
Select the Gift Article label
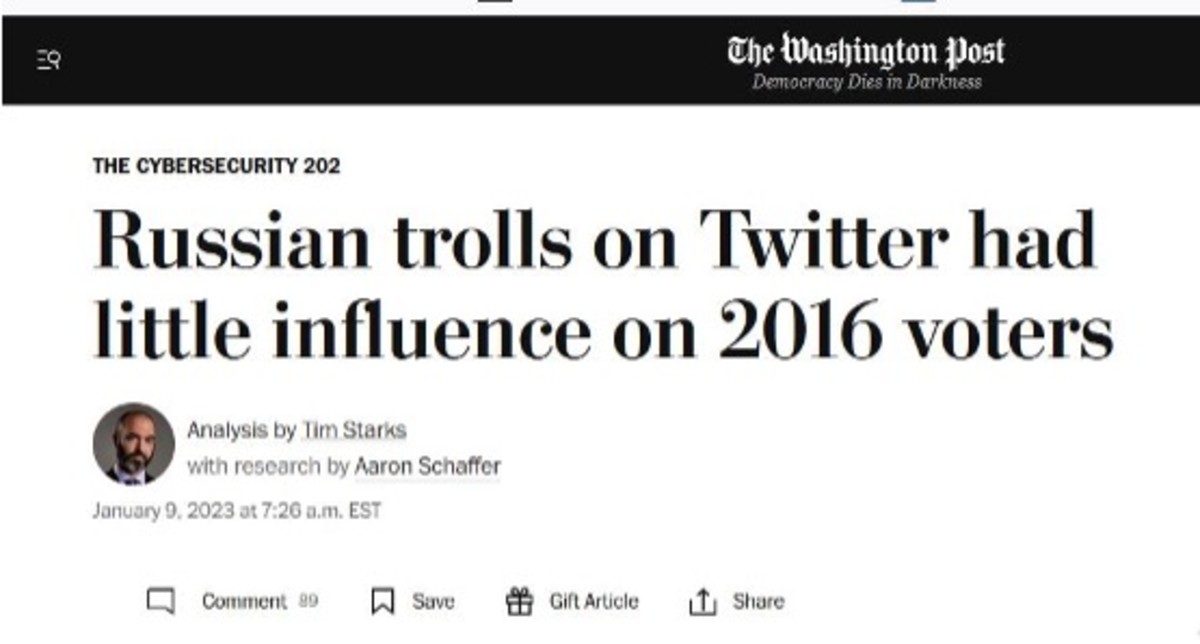[x=593, y=601]
